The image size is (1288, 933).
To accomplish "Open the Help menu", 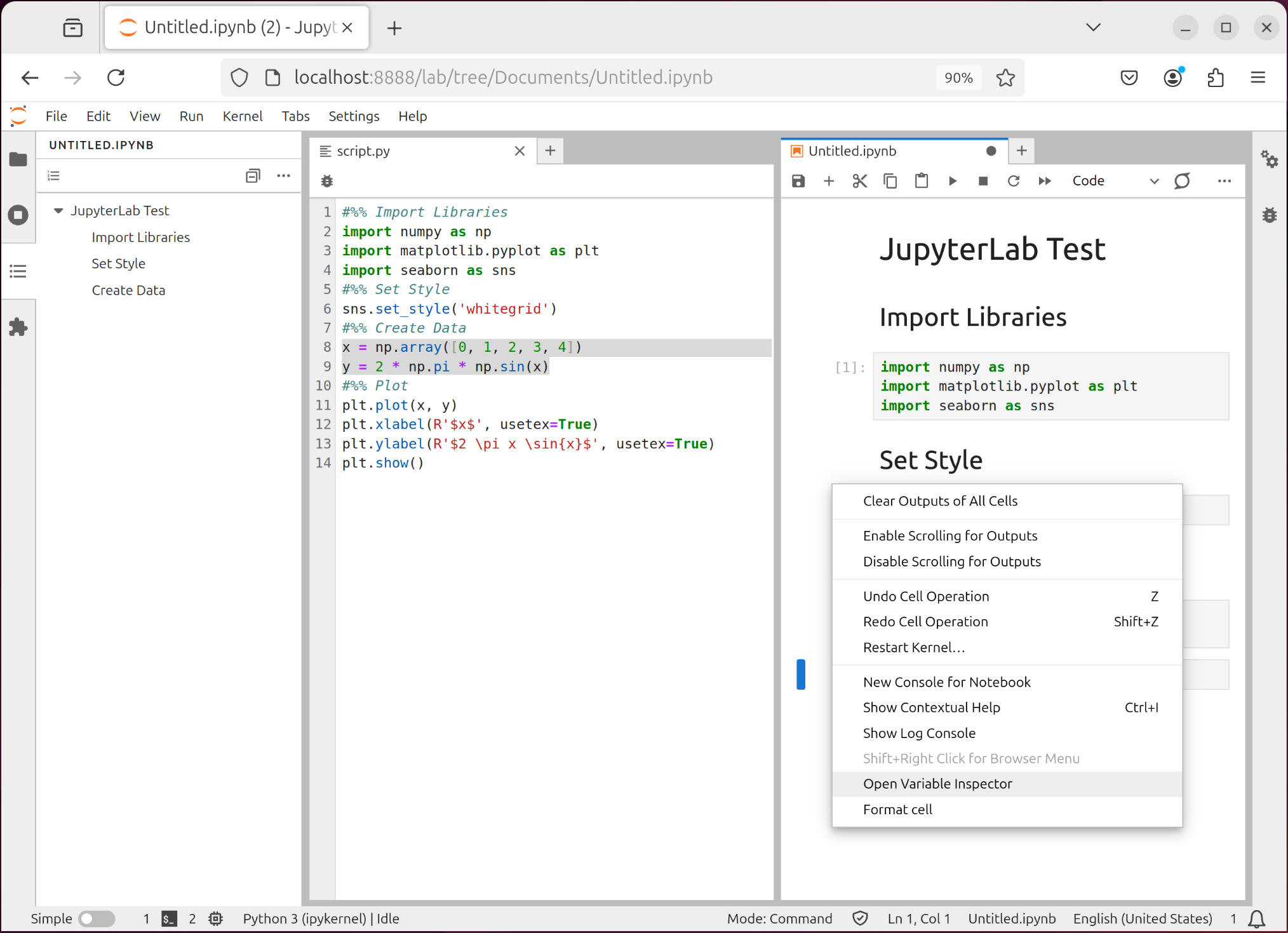I will 413,116.
